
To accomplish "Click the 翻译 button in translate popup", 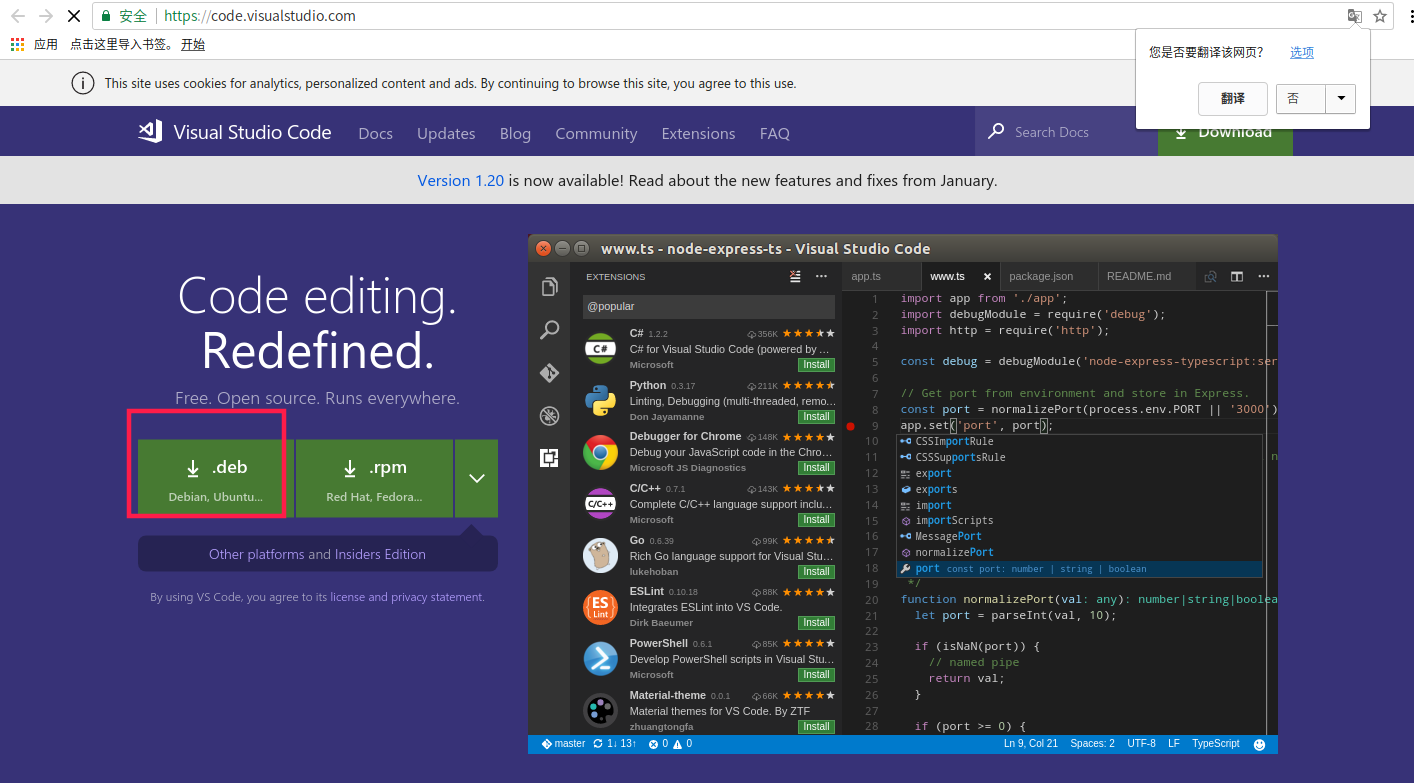I will (x=1233, y=98).
